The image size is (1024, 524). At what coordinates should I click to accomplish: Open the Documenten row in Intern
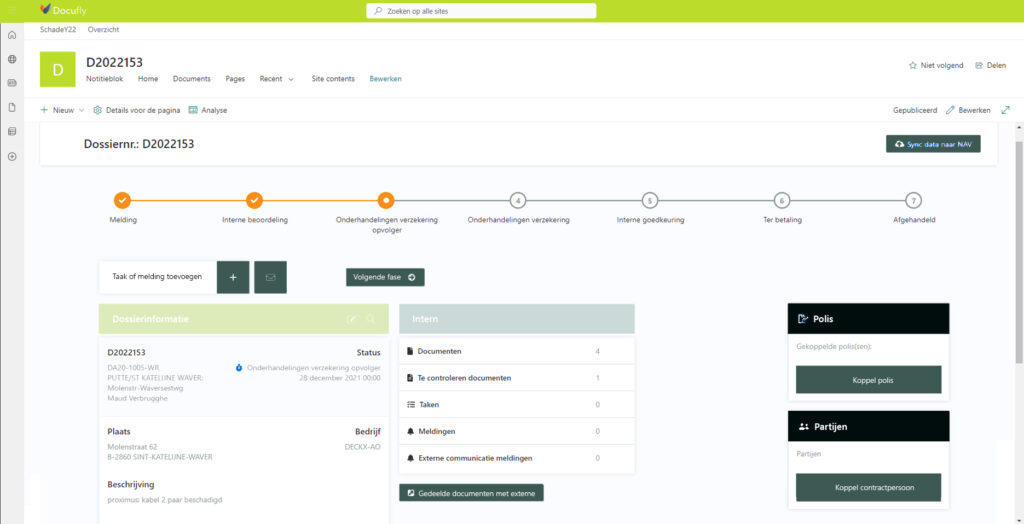[517, 352]
